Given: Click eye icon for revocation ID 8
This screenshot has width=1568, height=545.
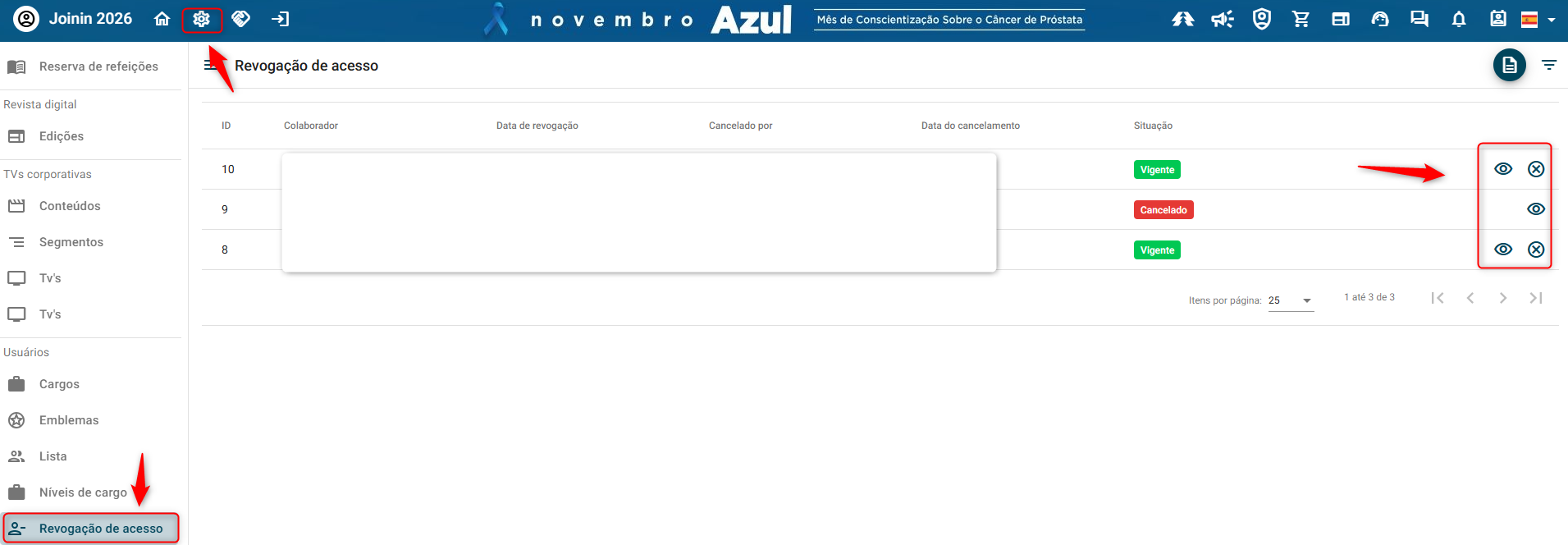Looking at the screenshot, I should (1502, 250).
